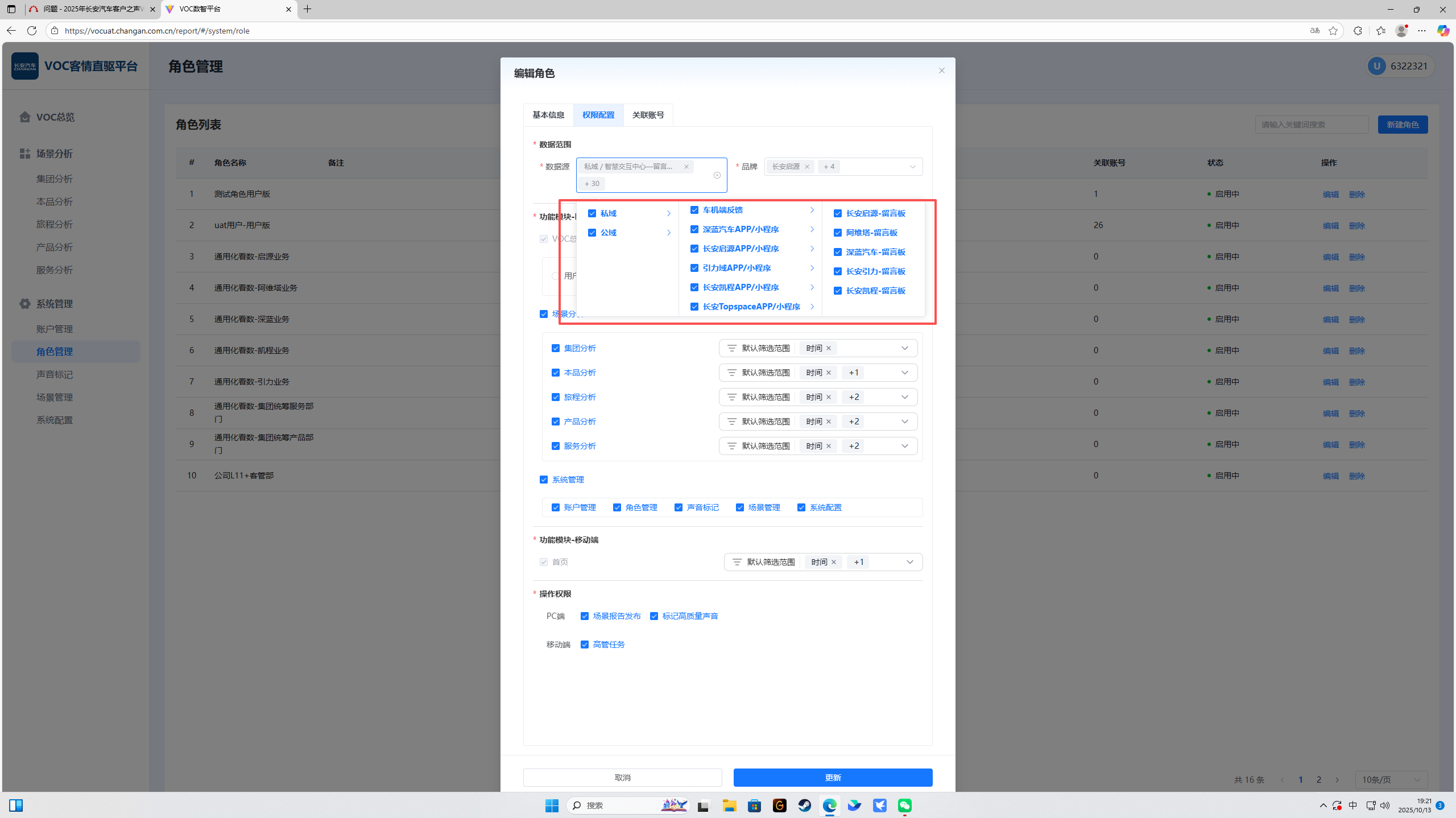Click the browser refresh icon
Image resolution: width=1456 pixels, height=818 pixels.
(x=32, y=31)
